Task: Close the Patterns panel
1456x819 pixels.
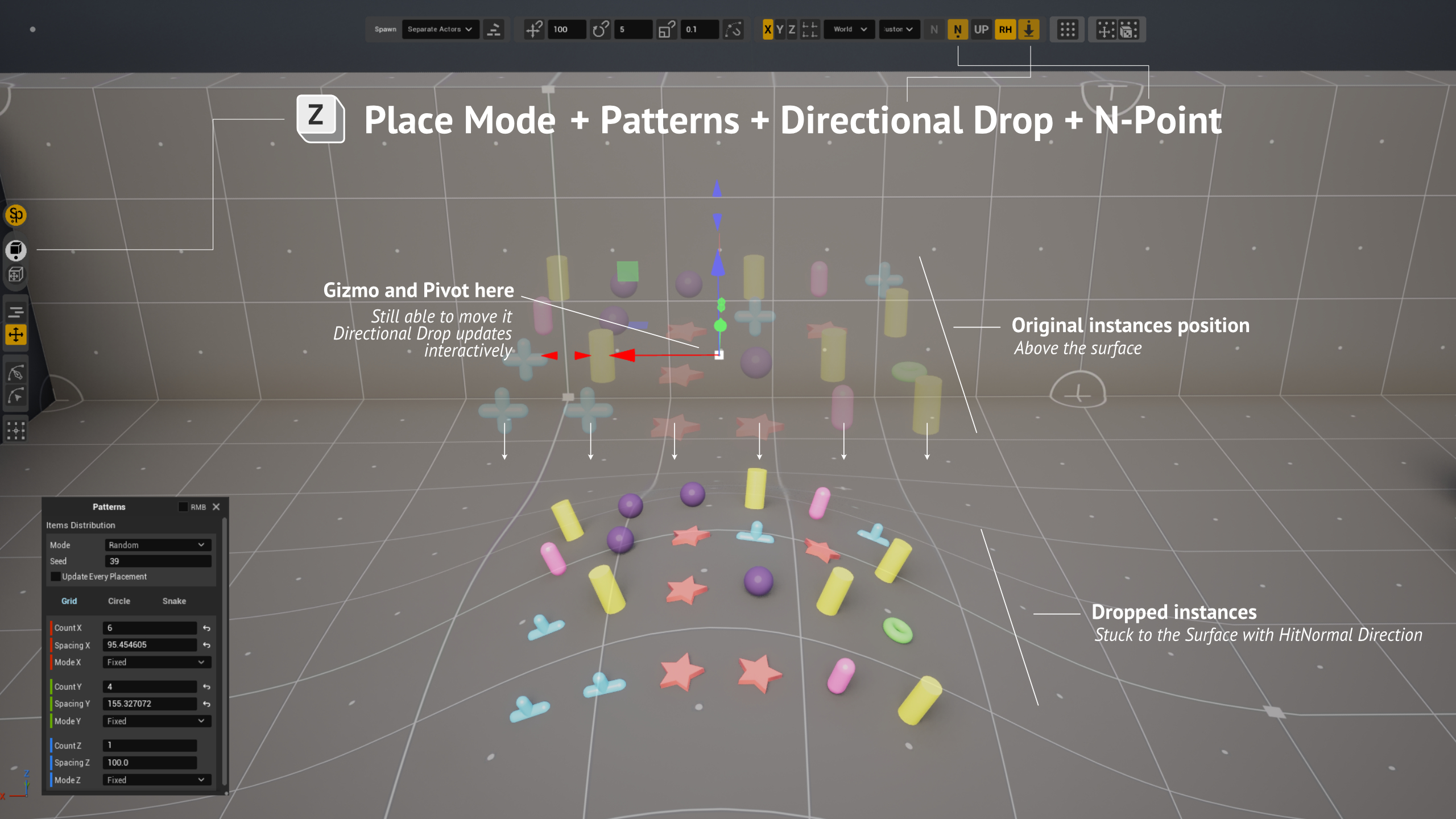Action: pos(216,507)
